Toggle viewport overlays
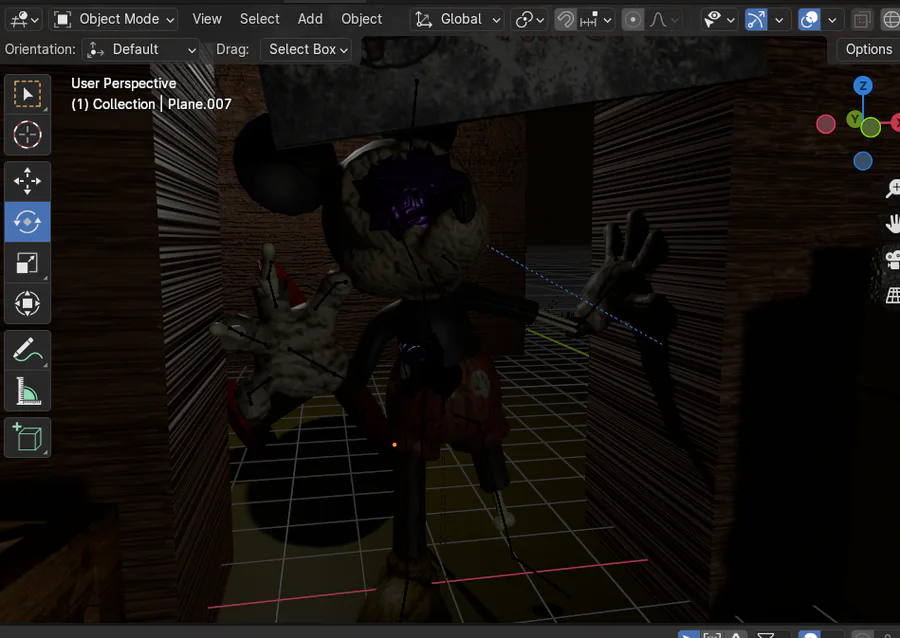Image resolution: width=900 pixels, height=638 pixels. pos(809,20)
